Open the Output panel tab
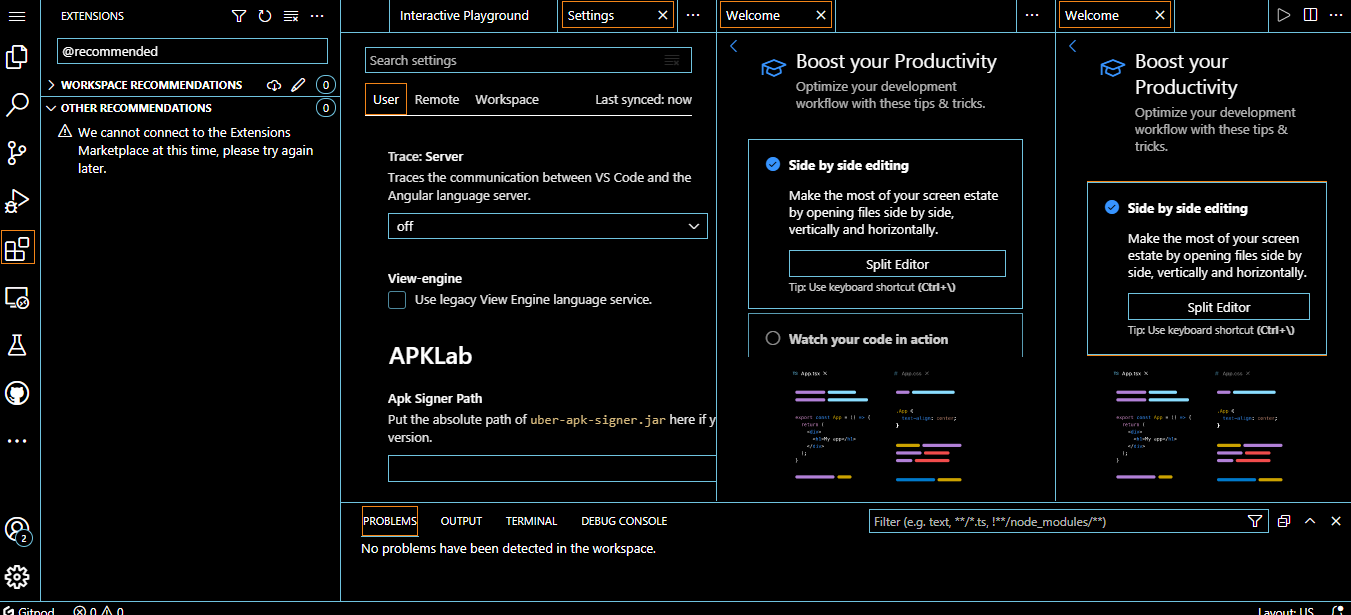Viewport: 1351px width, 615px height. point(461,521)
